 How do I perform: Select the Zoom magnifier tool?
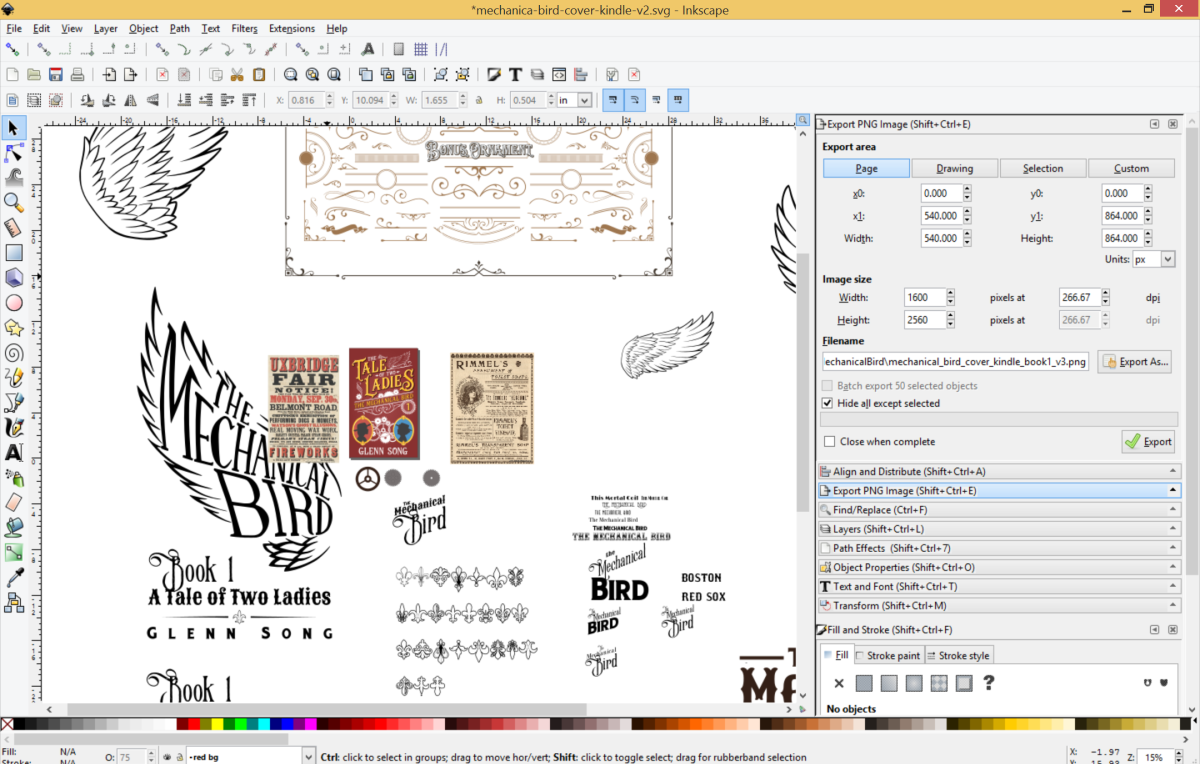14,203
